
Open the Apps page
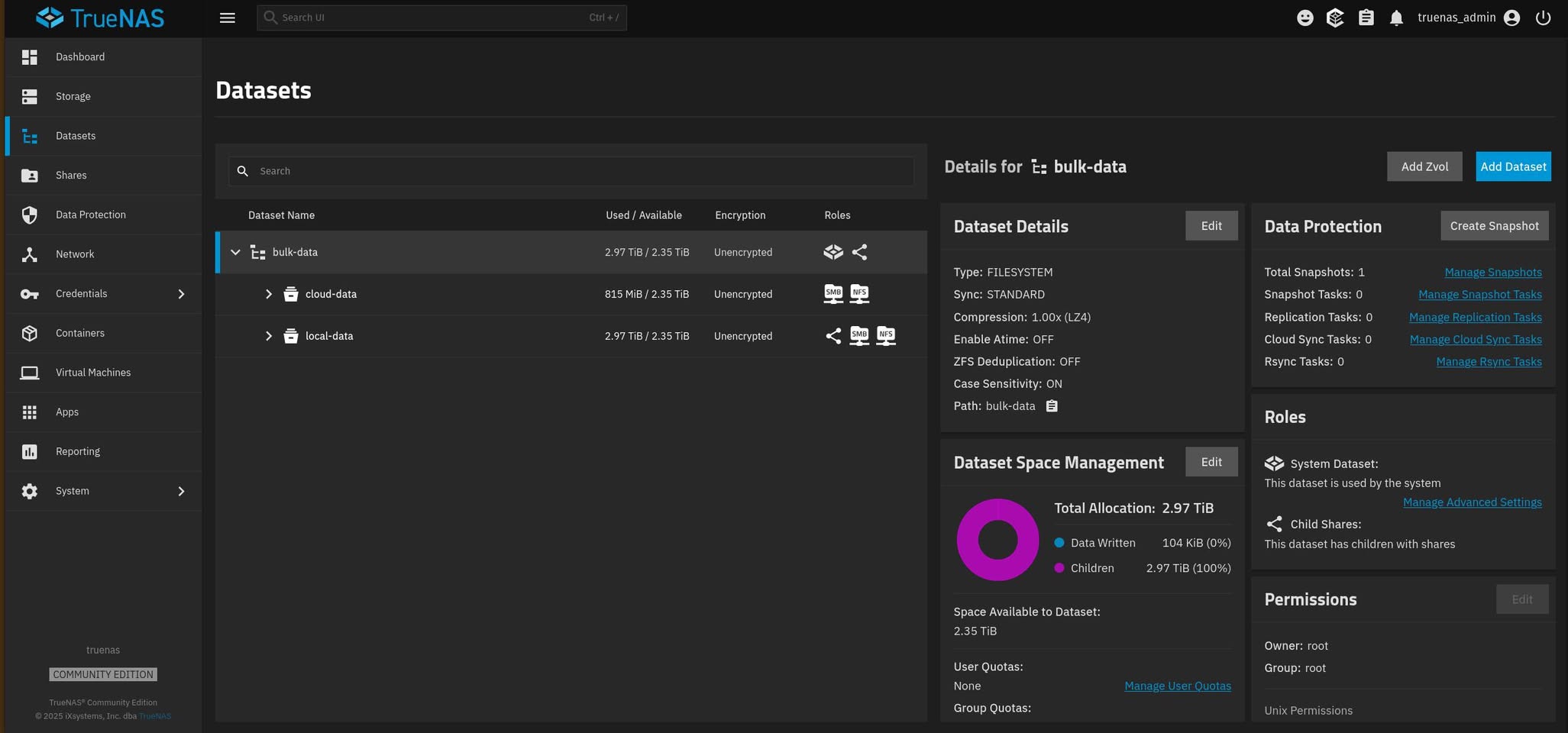[104, 412]
